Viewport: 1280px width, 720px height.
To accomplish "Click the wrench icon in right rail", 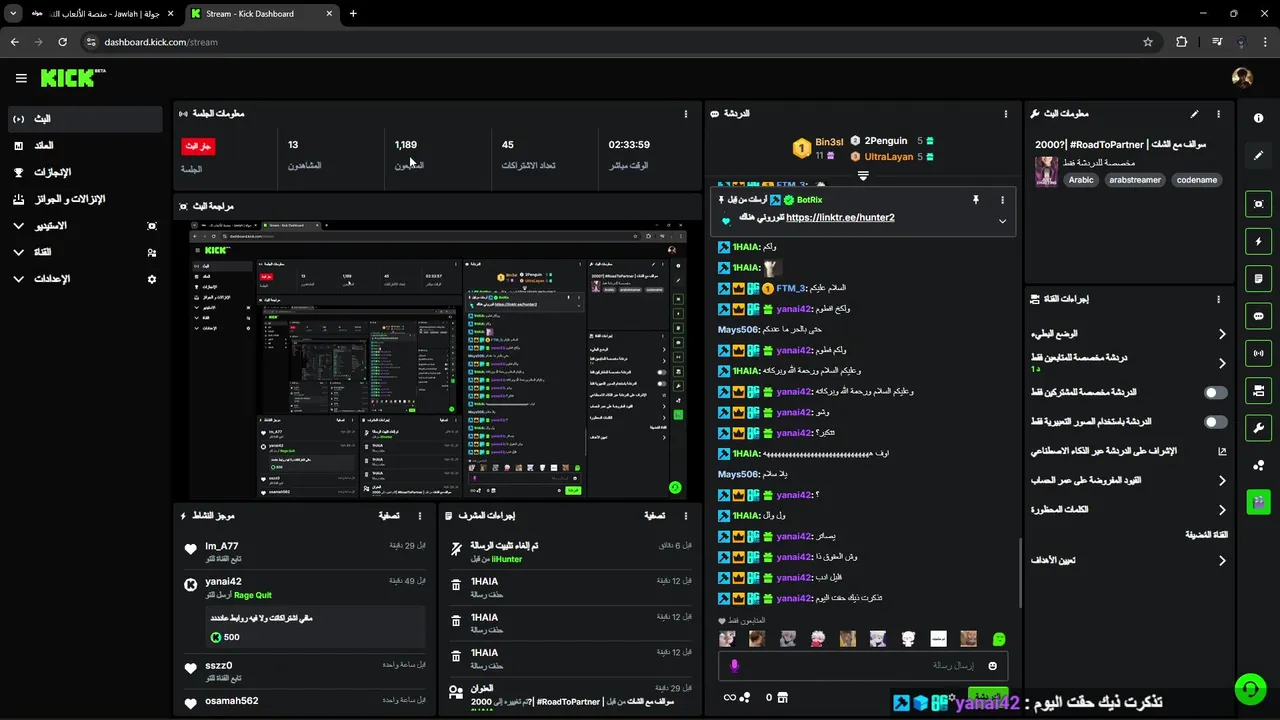I will point(1258,428).
